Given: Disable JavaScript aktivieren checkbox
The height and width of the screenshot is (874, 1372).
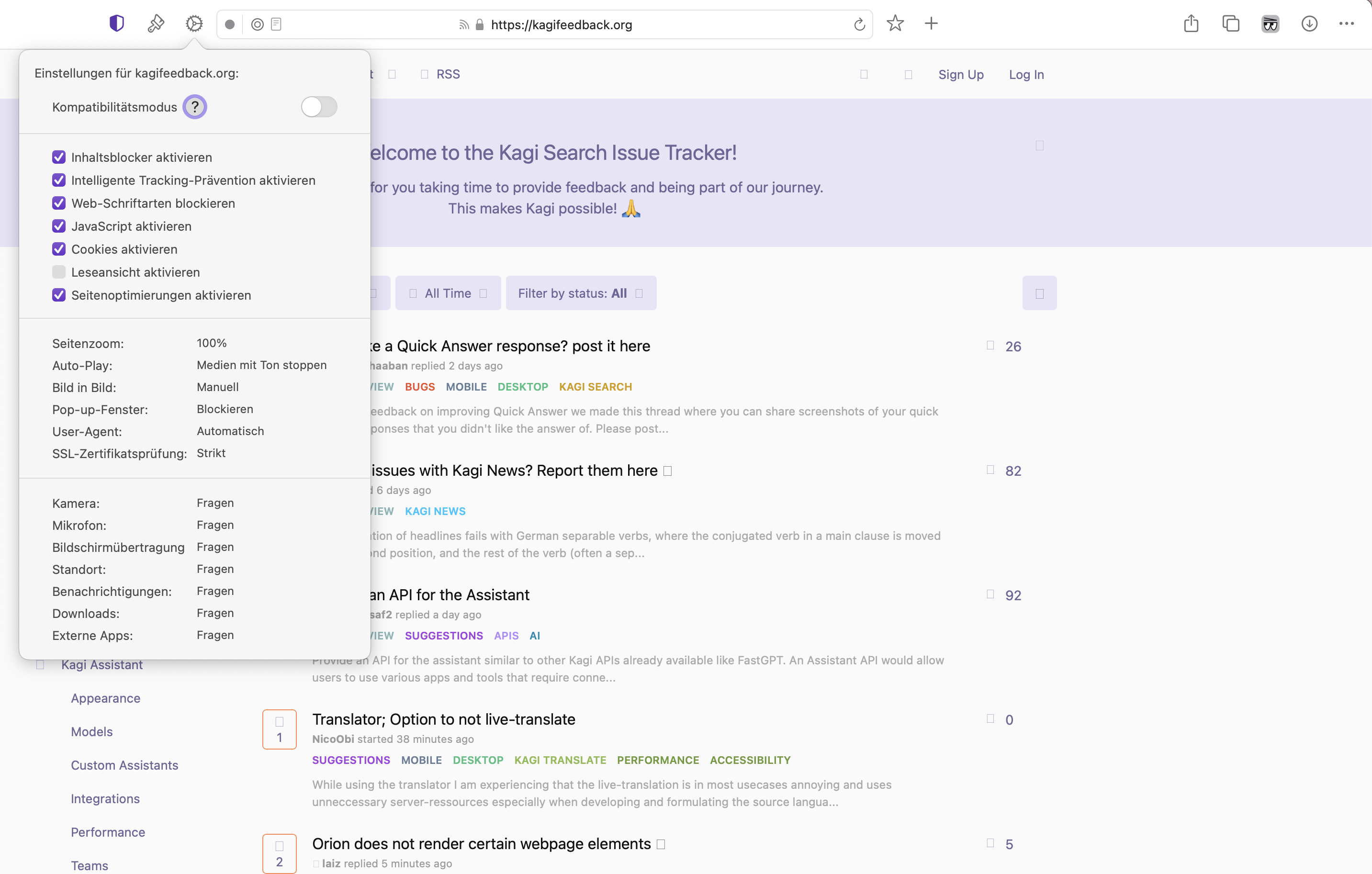Looking at the screenshot, I should (x=59, y=226).
